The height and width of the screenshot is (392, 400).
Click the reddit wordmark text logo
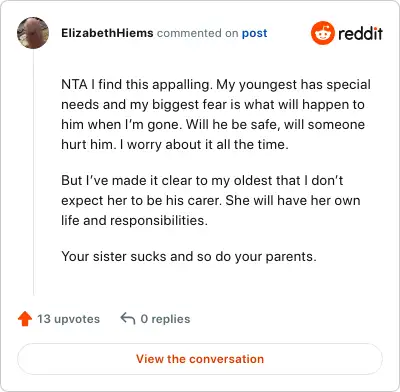click(360, 33)
